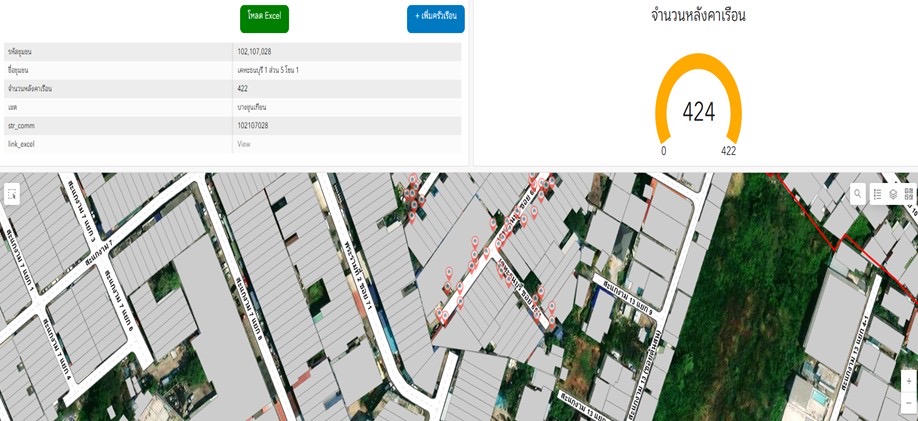918x421 pixels.
Task: Show the map legend list
Action: (877, 194)
